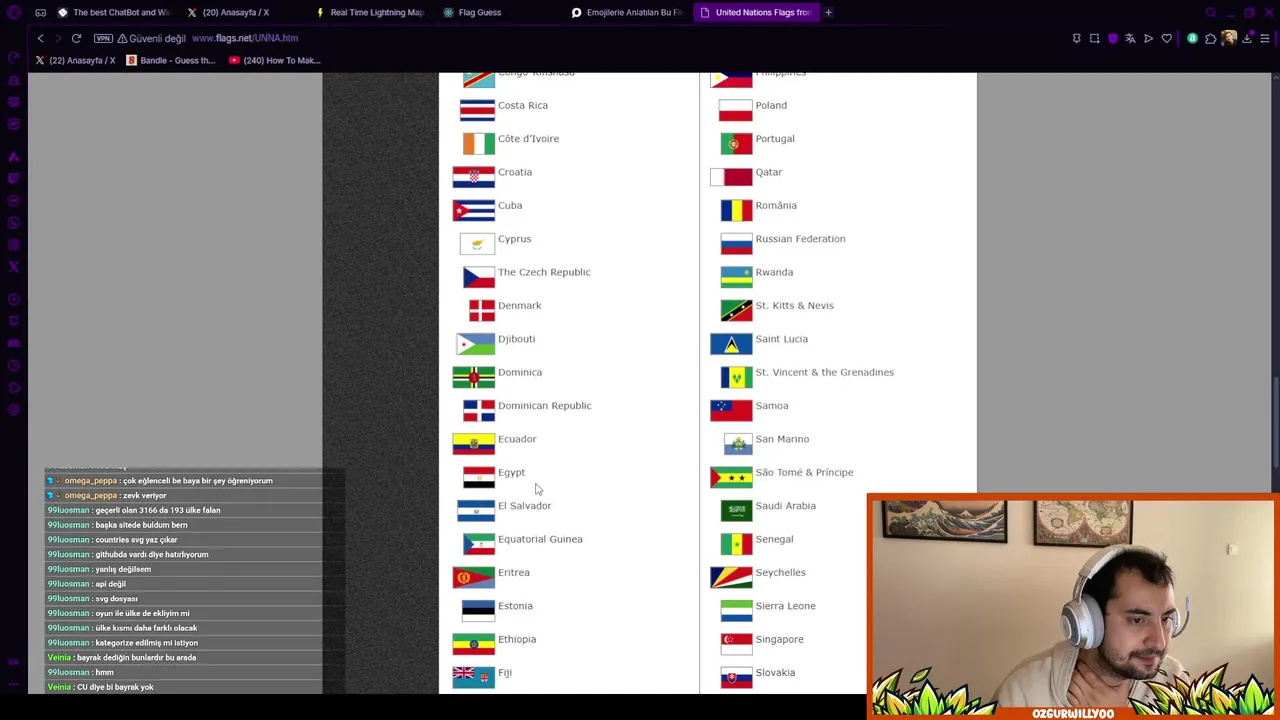Switch to Real Time Lightning Map tab

coord(370,12)
